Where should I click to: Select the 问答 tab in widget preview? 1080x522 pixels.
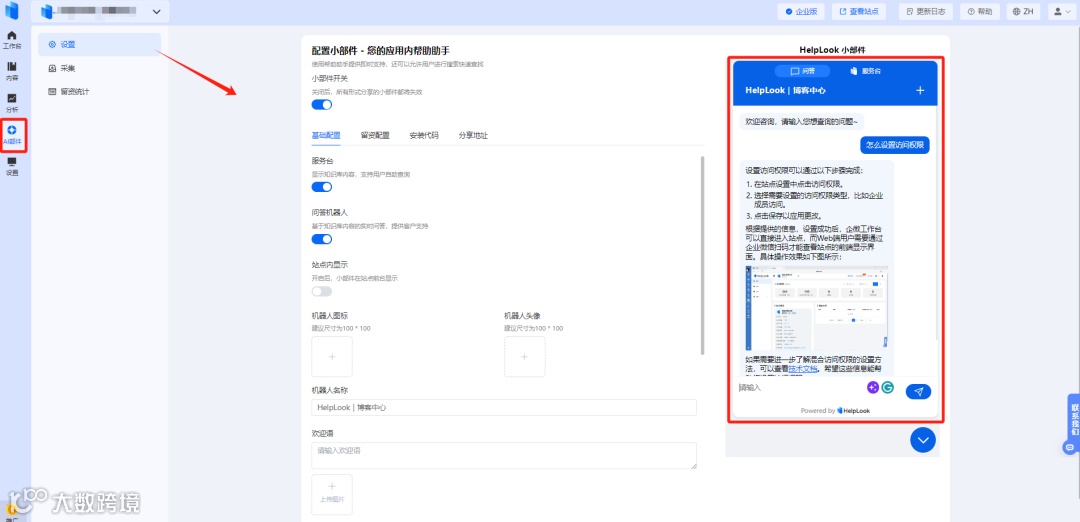802,70
